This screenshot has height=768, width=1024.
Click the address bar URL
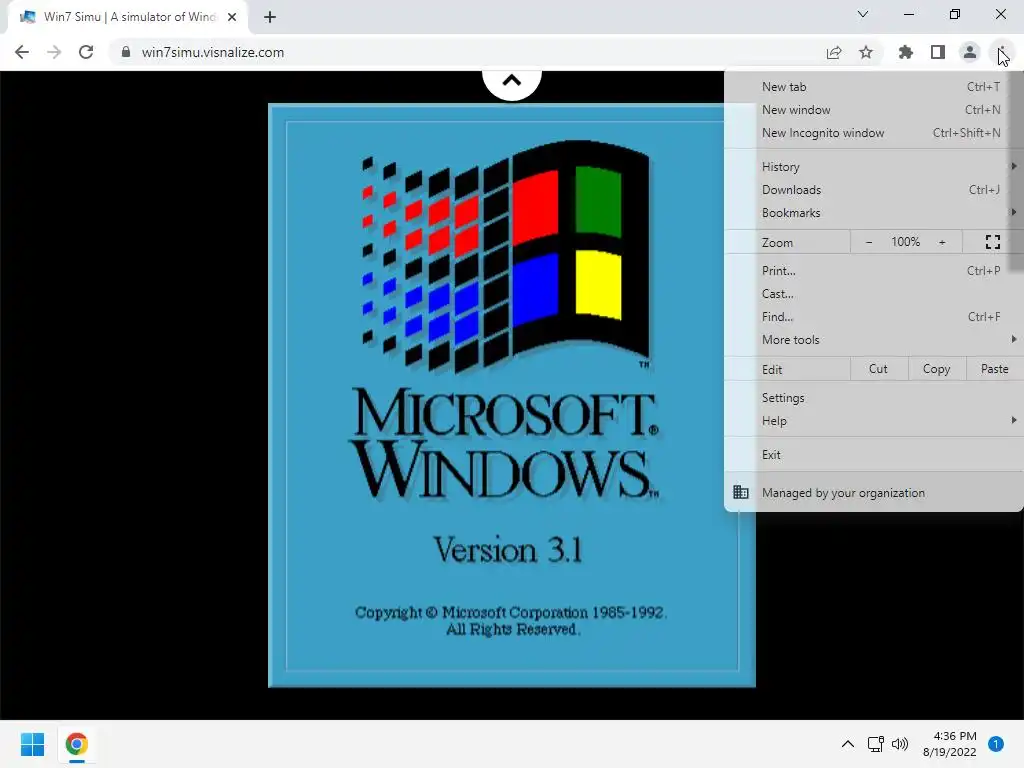pyautogui.click(x=213, y=52)
